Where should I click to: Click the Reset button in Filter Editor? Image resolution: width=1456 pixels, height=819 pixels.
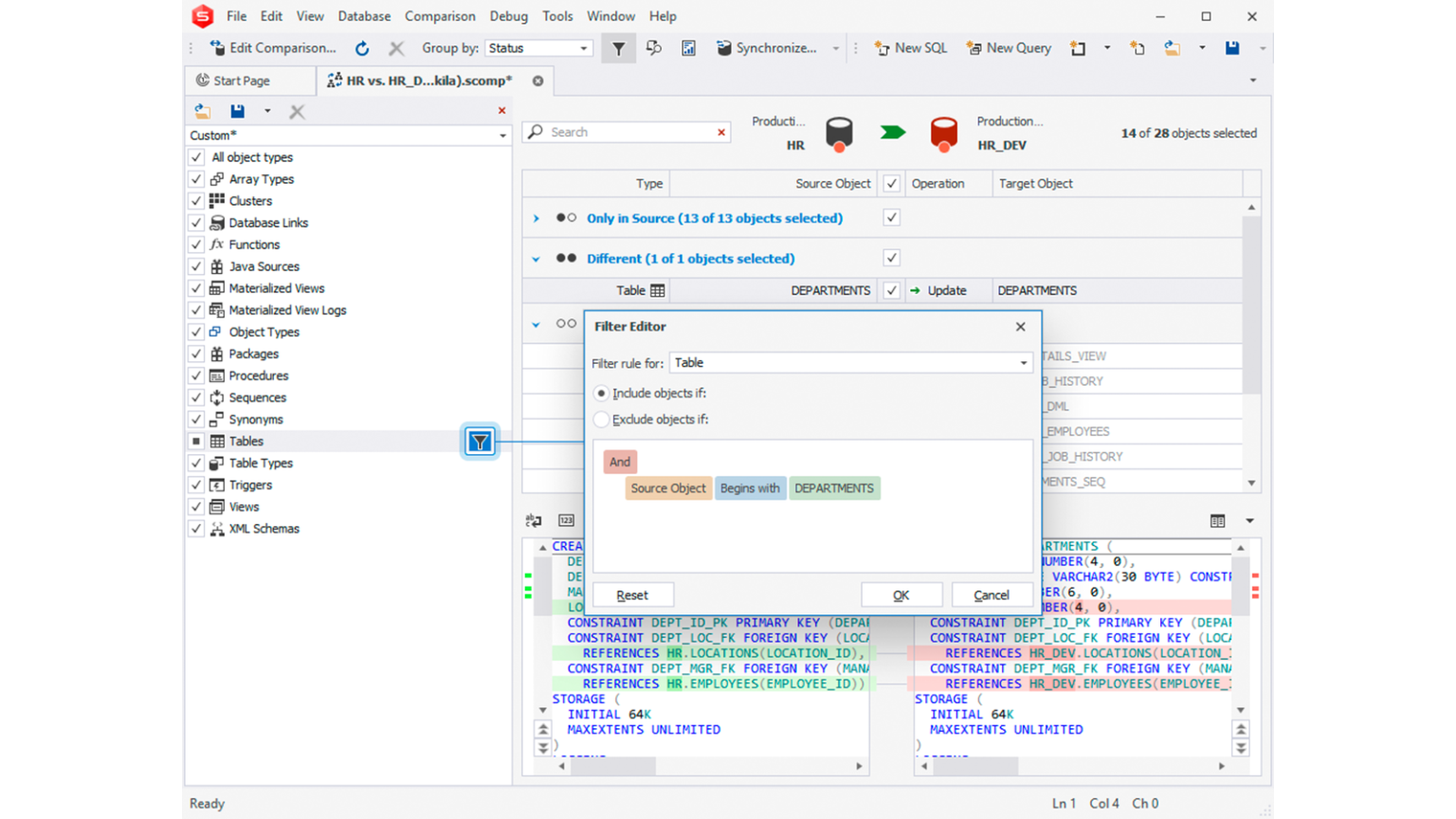pos(632,594)
